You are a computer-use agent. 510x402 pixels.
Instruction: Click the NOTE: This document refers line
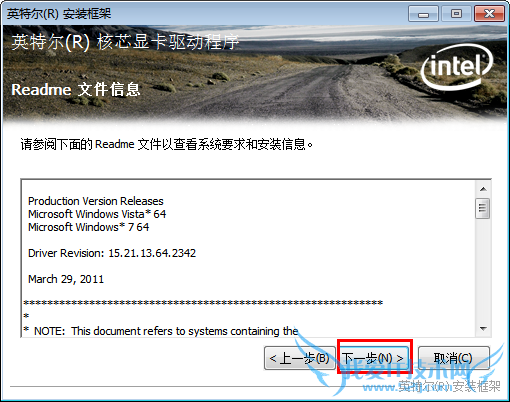(x=161, y=331)
